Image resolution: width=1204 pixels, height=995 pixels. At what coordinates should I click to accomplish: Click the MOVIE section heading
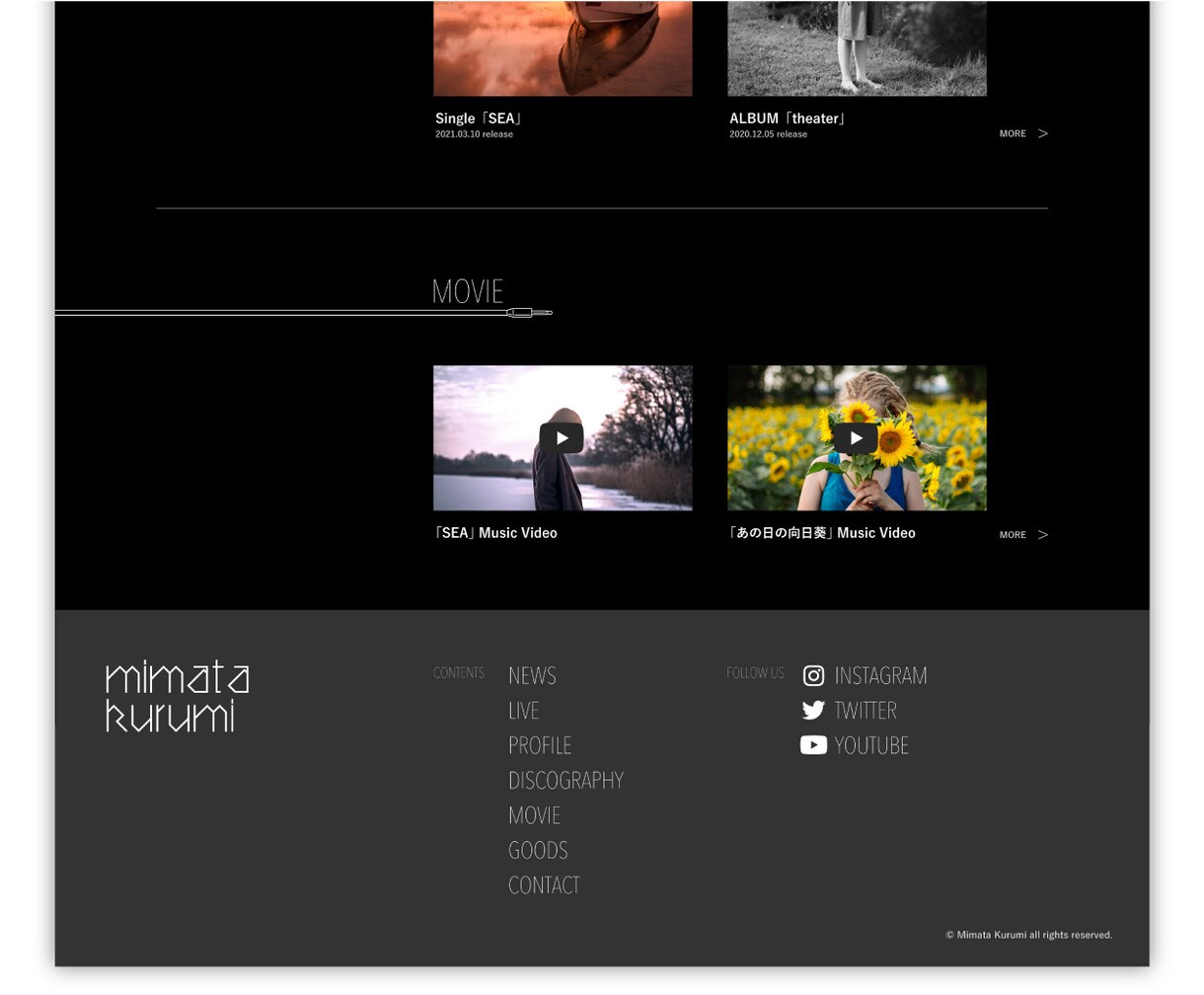(x=468, y=291)
